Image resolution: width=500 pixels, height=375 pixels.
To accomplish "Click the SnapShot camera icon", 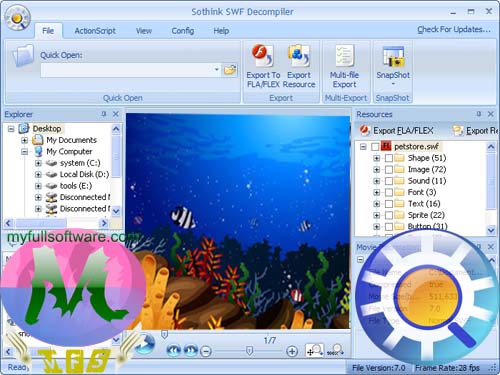I will coord(393,57).
